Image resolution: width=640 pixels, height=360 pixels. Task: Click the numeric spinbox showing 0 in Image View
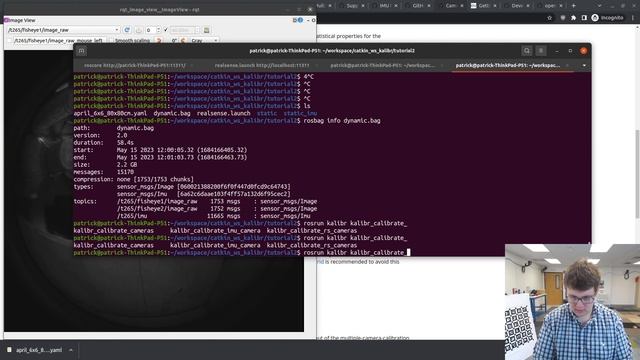[x=153, y=30]
